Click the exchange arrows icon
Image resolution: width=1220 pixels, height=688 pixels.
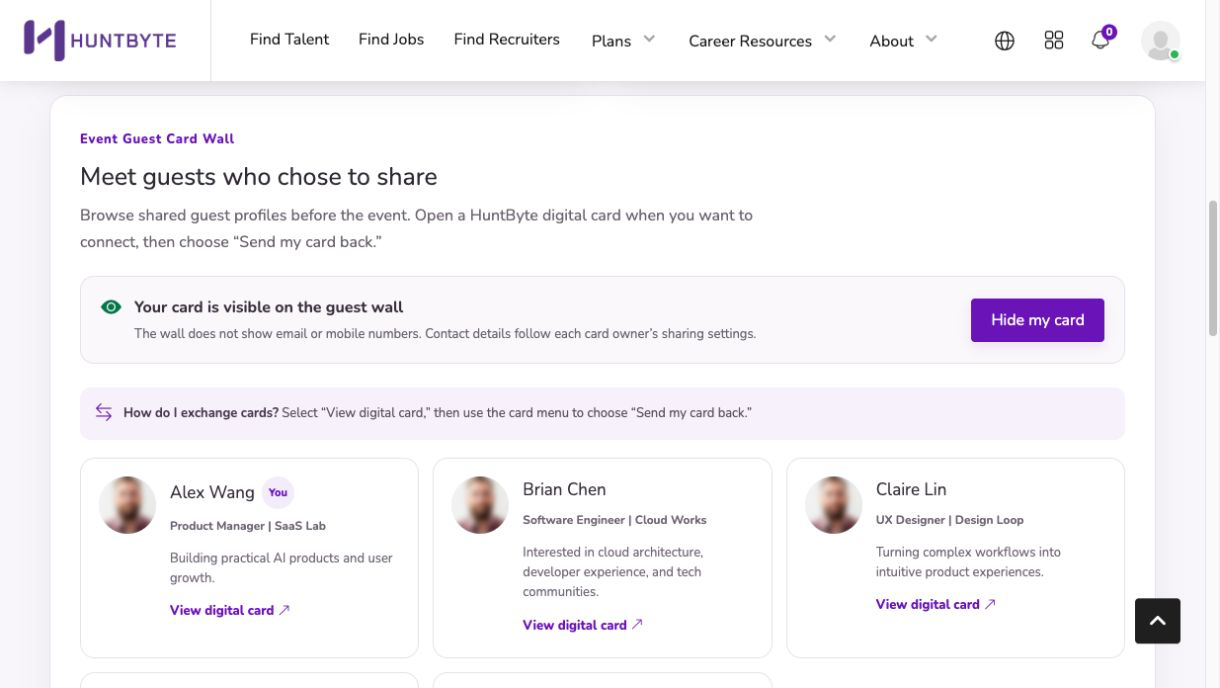coord(104,412)
